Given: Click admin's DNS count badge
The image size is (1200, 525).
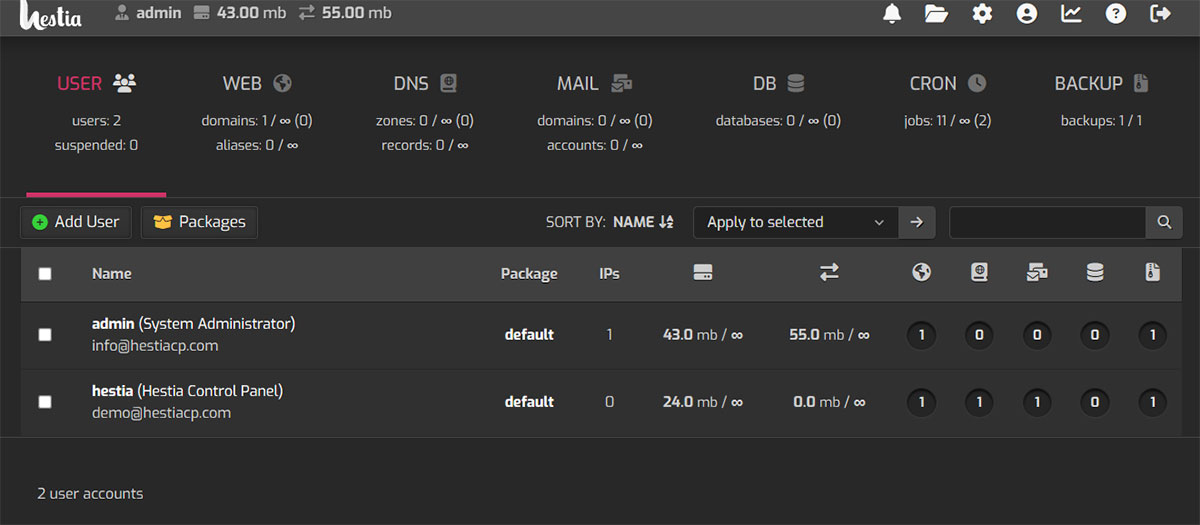Looking at the screenshot, I should click(979, 335).
